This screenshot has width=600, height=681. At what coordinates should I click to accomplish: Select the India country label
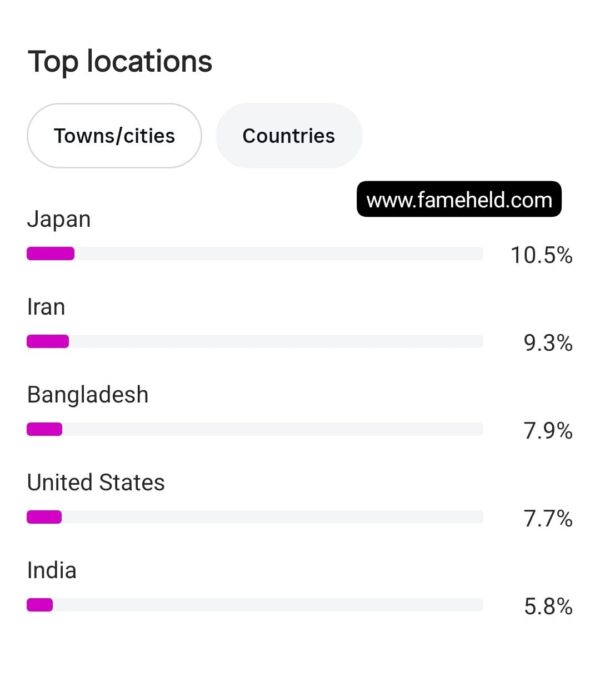[x=52, y=570]
